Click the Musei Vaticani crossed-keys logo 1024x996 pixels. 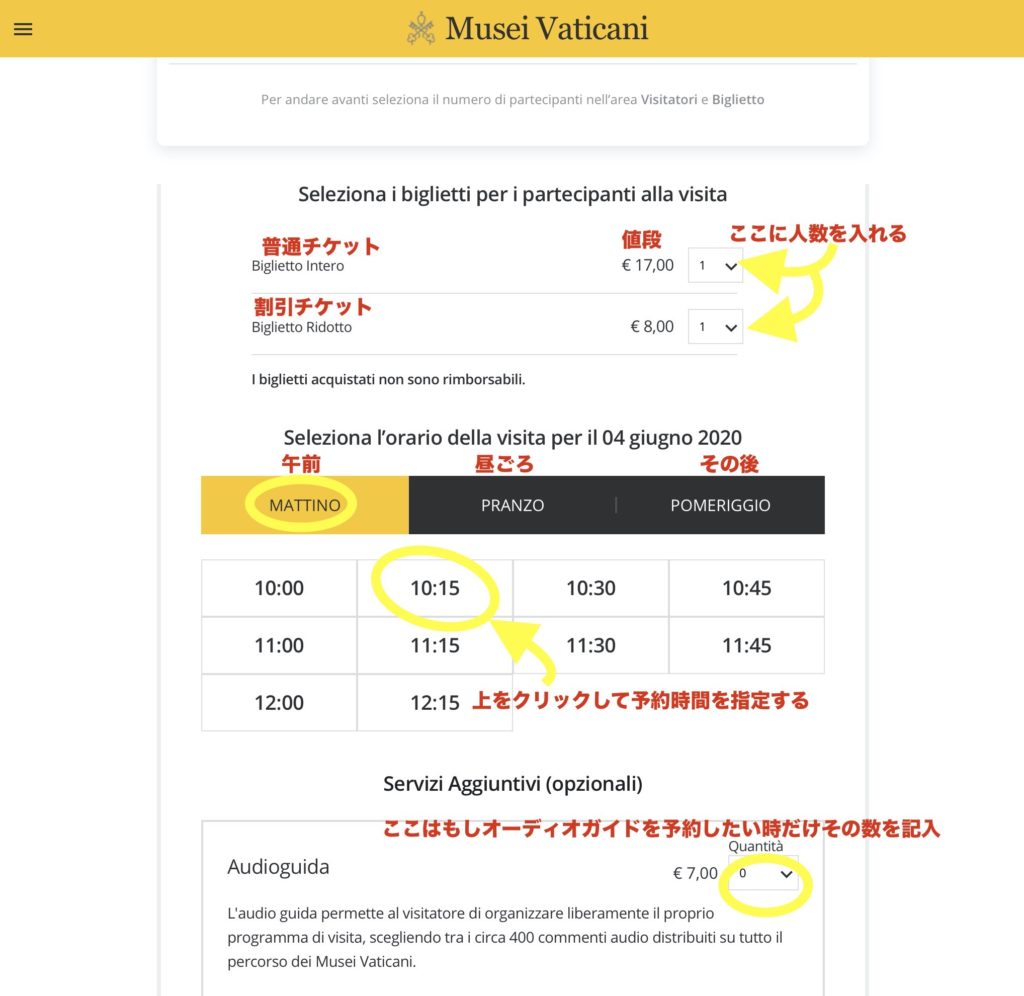tap(421, 29)
